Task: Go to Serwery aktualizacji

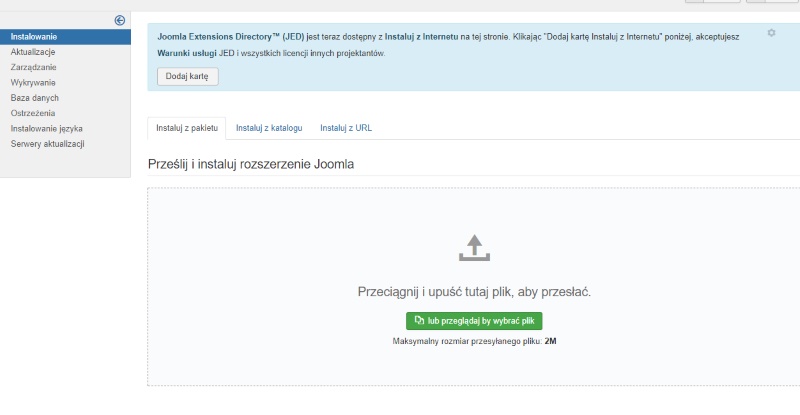Action: 47,144
